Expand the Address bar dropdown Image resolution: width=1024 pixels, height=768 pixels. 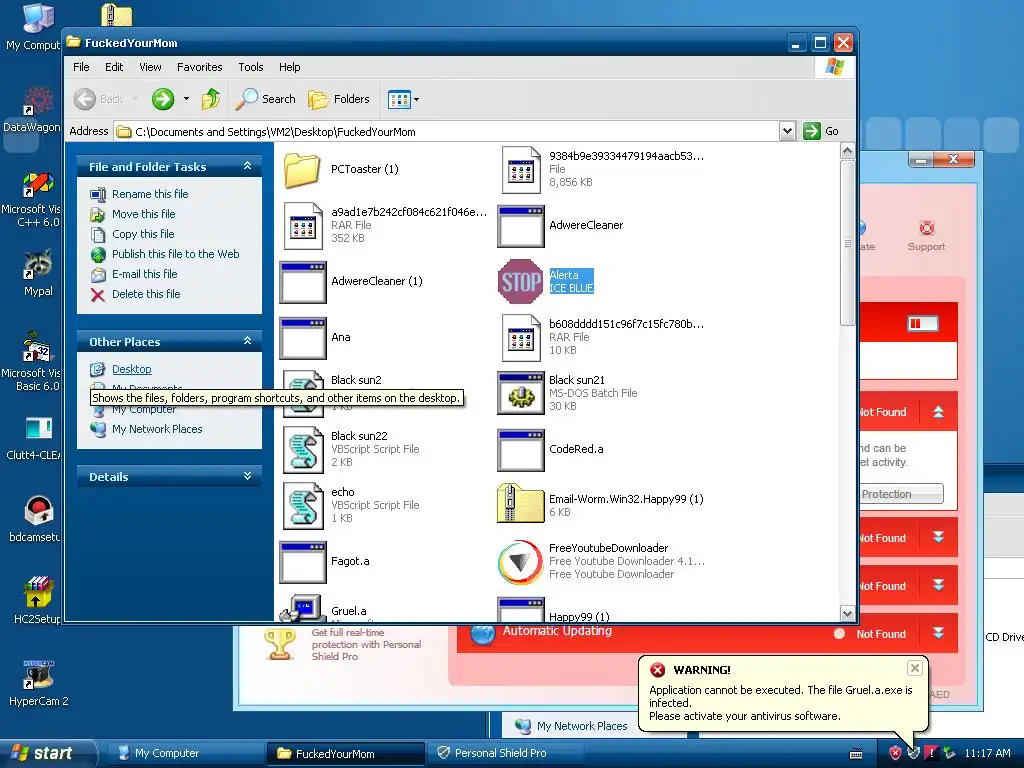coord(787,131)
